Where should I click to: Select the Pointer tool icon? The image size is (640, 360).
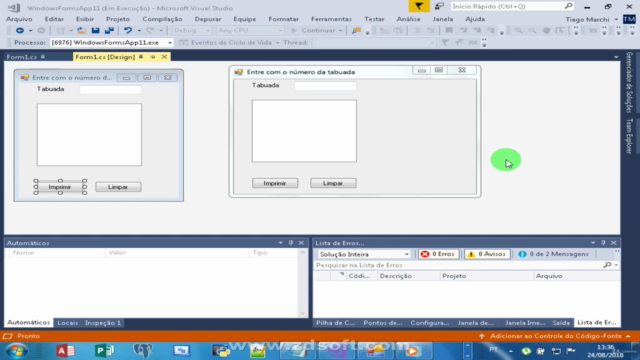(560, 31)
